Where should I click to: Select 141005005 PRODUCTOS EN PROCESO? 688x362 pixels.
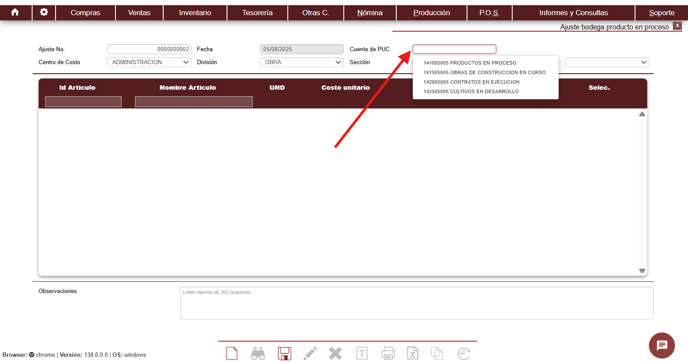coord(469,63)
